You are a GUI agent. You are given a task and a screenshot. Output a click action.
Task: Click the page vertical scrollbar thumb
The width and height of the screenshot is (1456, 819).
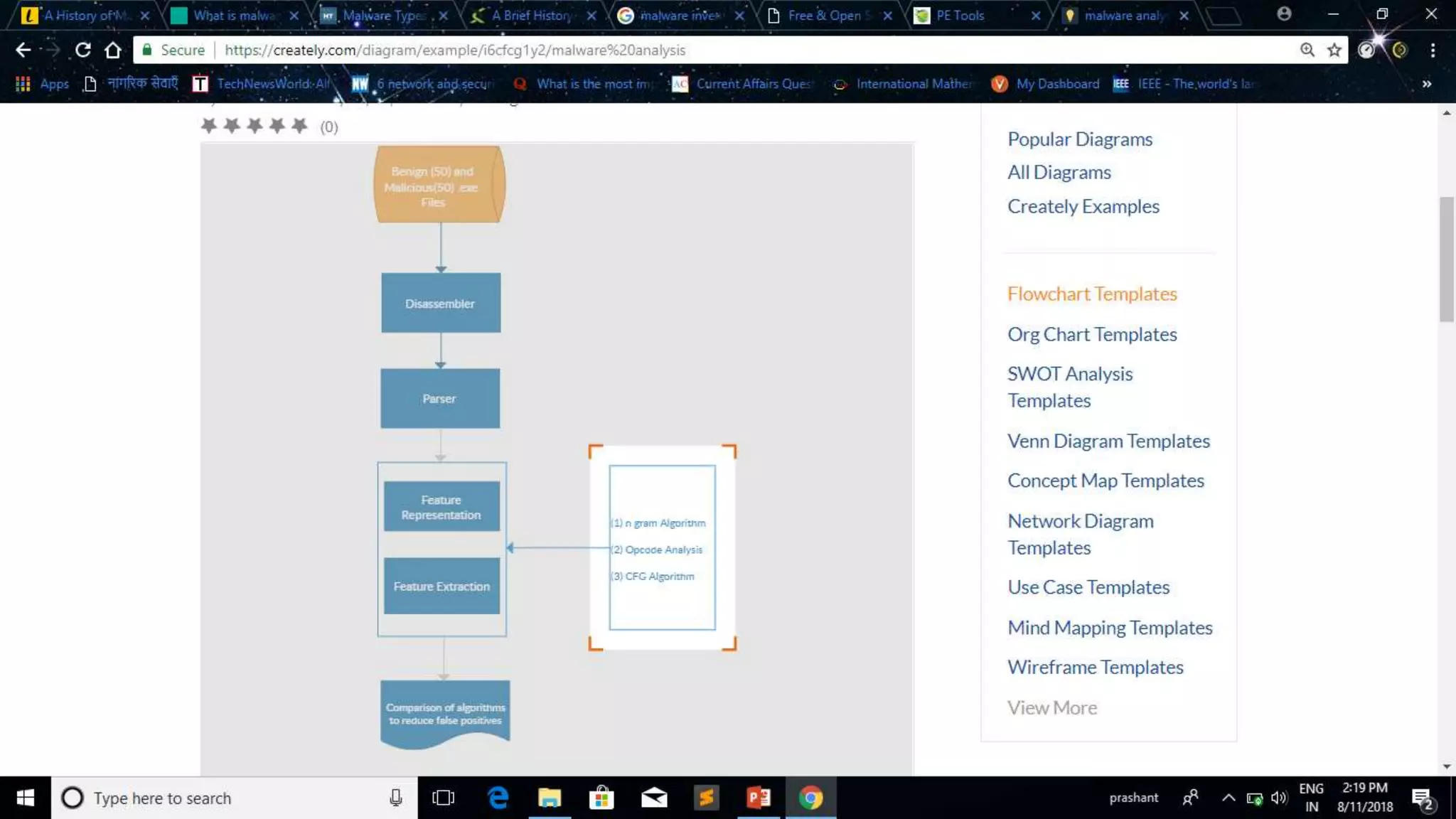pos(1446,259)
